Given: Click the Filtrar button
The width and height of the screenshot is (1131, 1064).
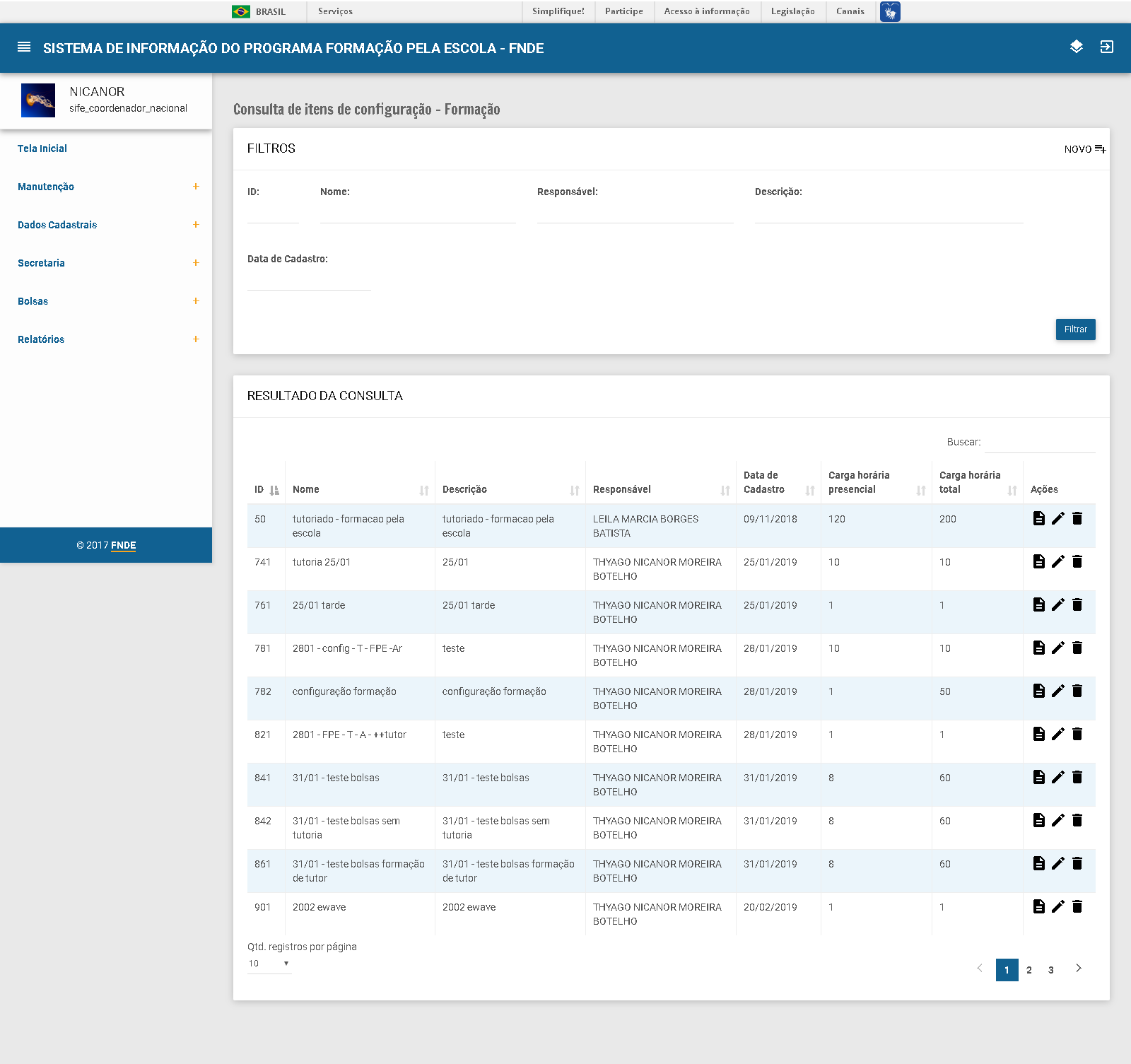Looking at the screenshot, I should [1075, 329].
